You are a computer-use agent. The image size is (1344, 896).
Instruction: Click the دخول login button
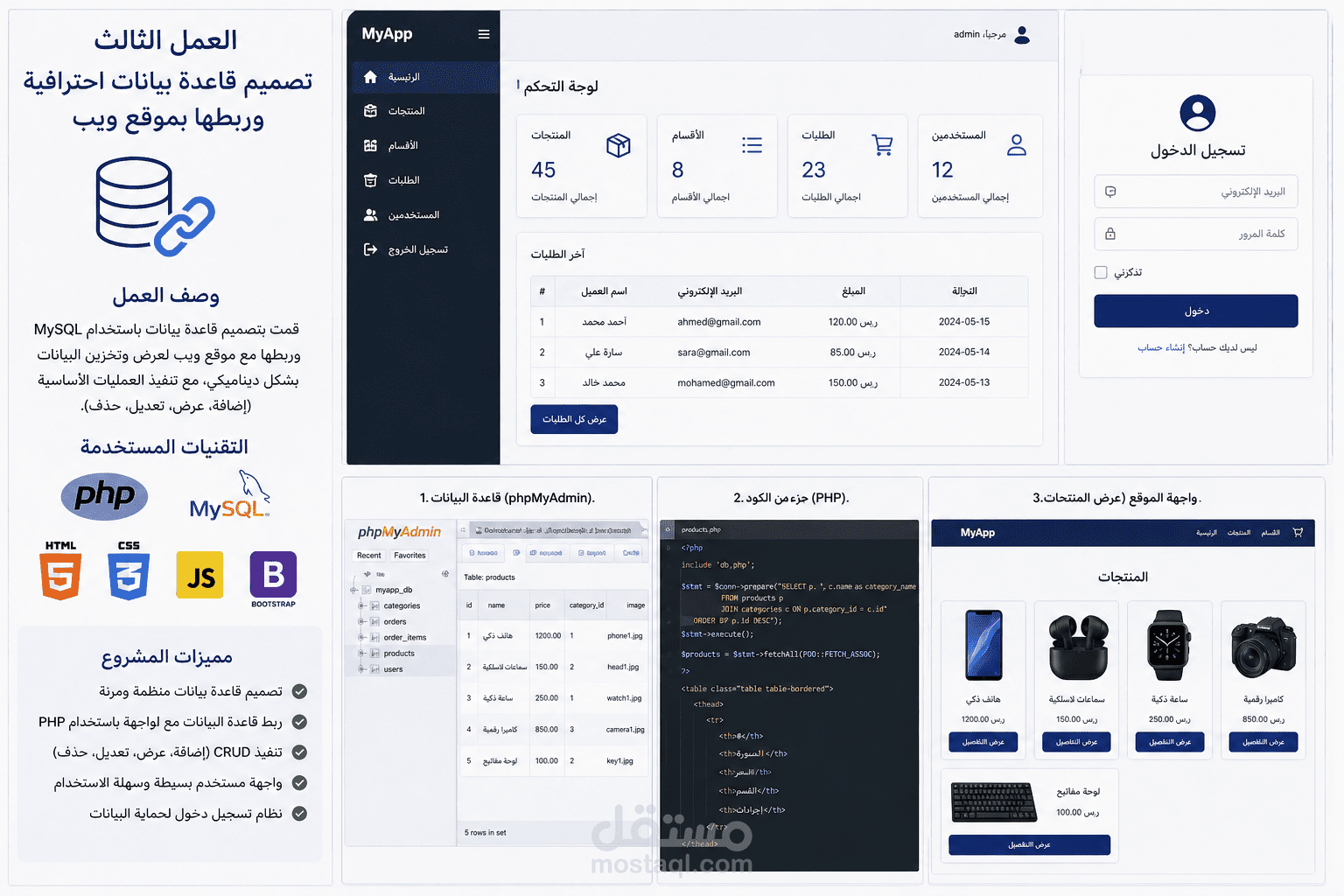1196,311
